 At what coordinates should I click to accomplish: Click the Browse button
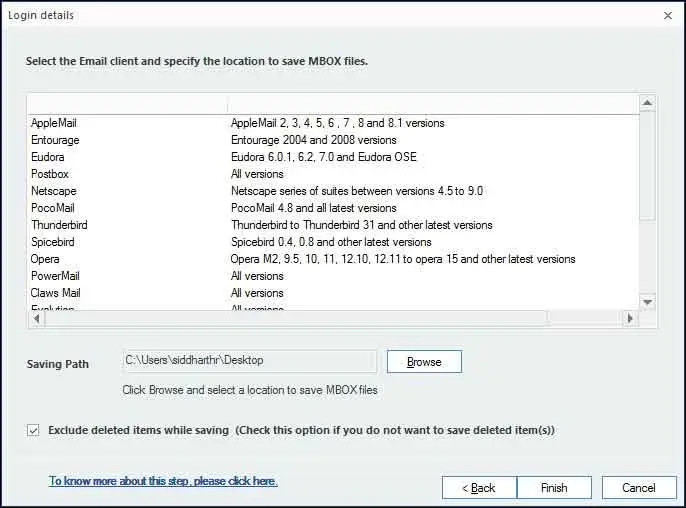424,361
